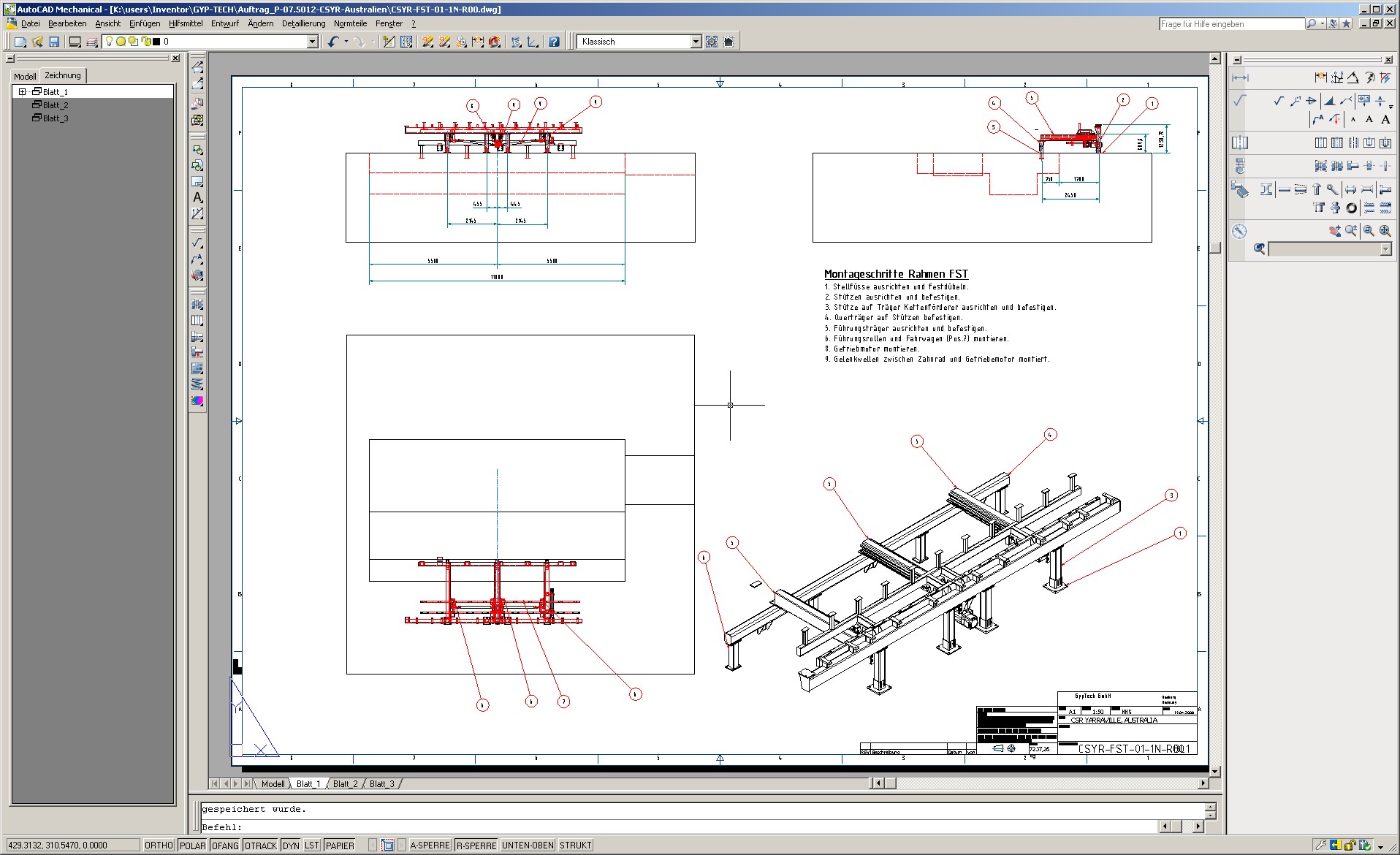The height and width of the screenshot is (855, 1400).
Task: Open the help search options dropdown arrow
Action: tap(1323, 23)
